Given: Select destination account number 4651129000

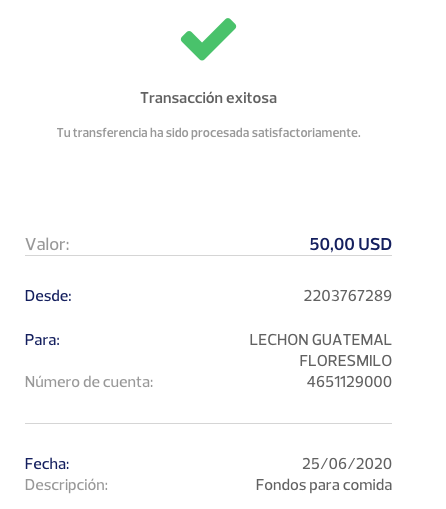Looking at the screenshot, I should click(349, 382).
